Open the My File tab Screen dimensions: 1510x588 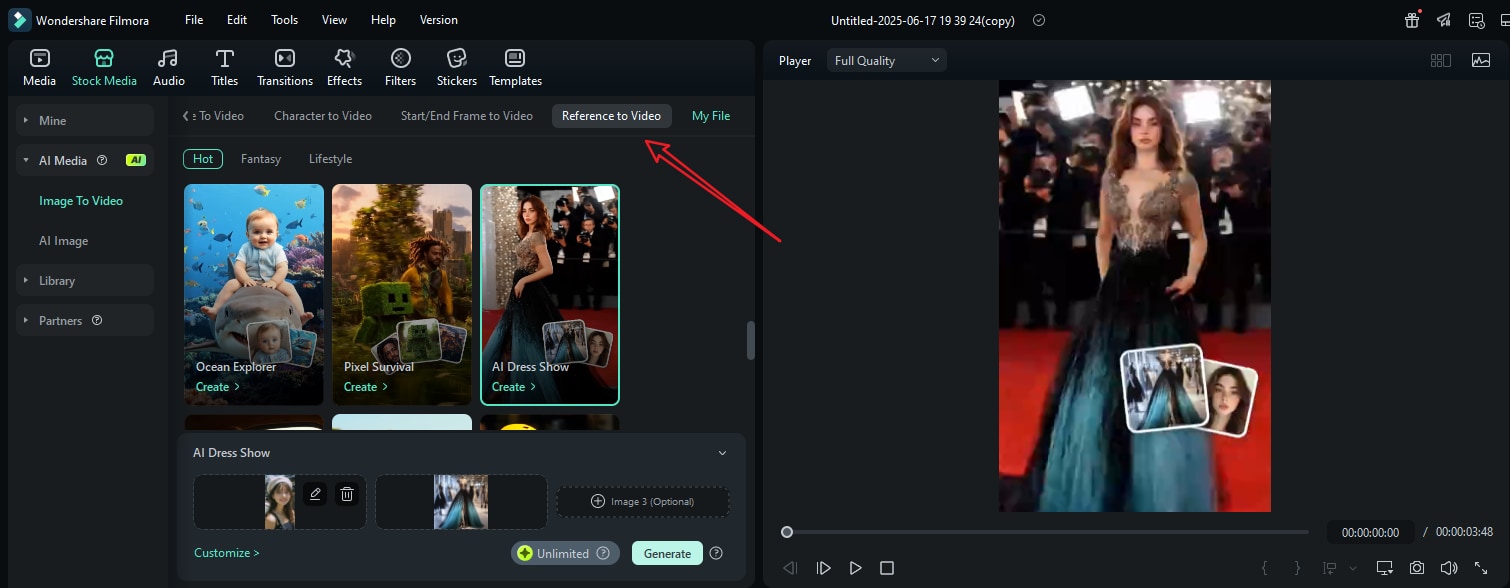point(711,116)
